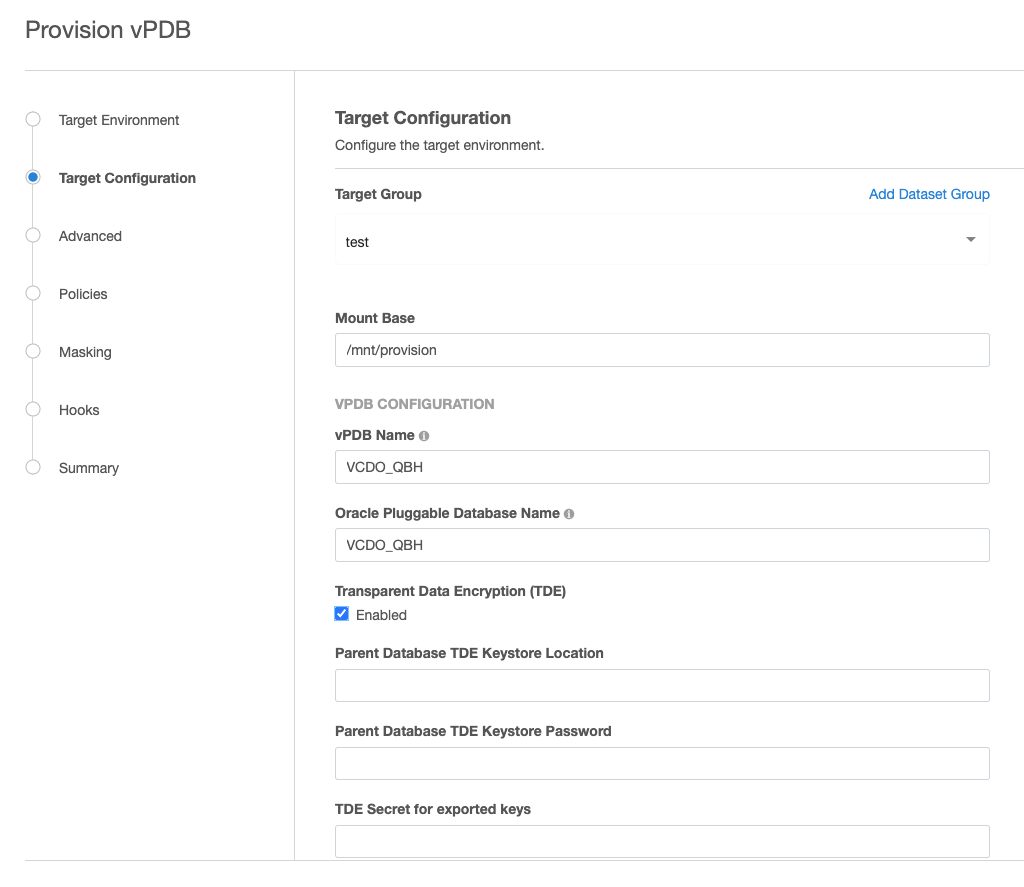The height and width of the screenshot is (887, 1024).
Task: Select the Summary step
Action: 88,468
